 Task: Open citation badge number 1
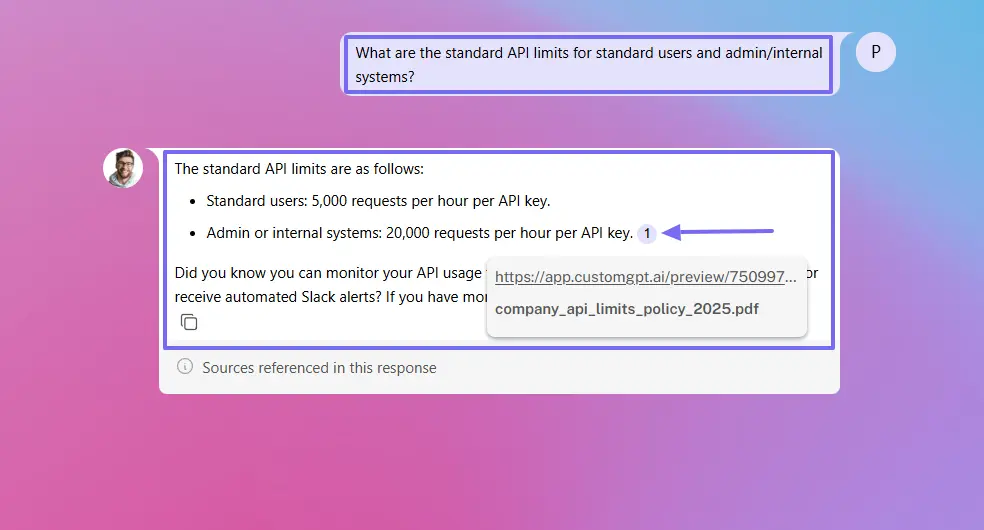[646, 233]
